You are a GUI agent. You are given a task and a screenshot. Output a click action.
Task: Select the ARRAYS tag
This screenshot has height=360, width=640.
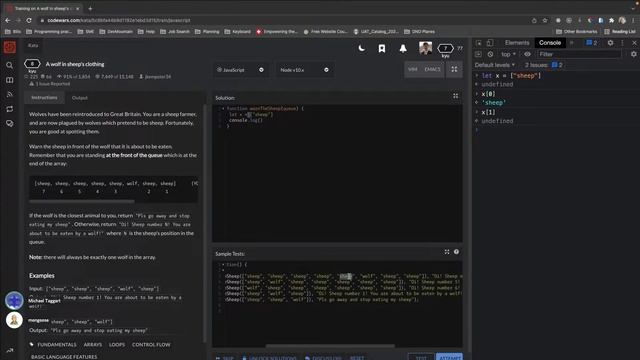93,344
